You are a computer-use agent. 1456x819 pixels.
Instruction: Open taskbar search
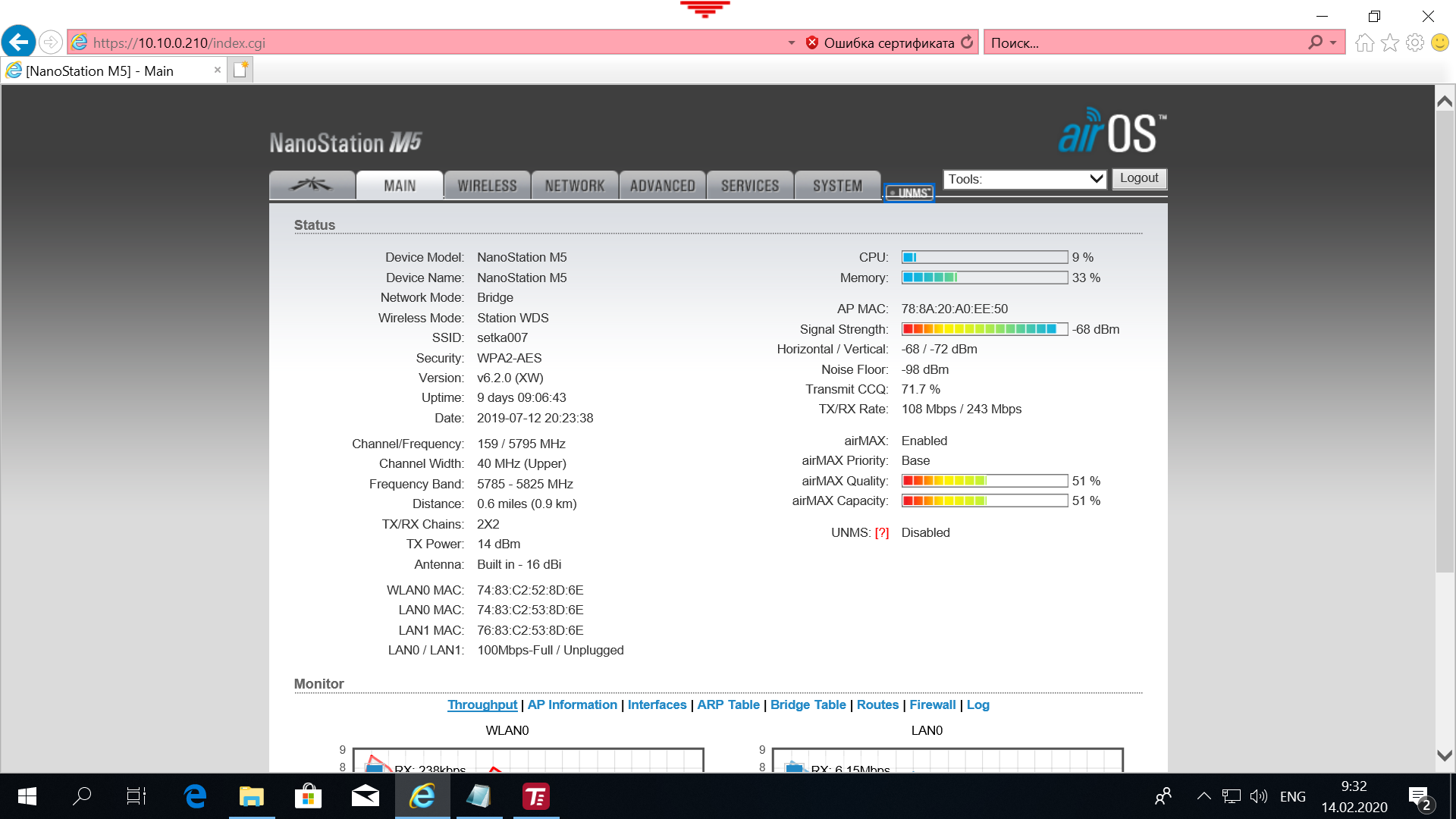(x=82, y=796)
